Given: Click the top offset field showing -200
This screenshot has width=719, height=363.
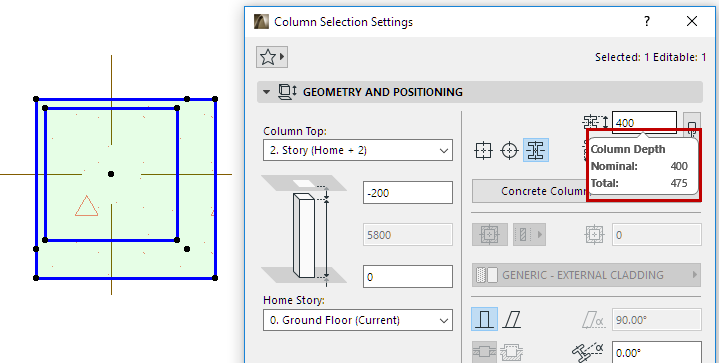Looking at the screenshot, I should pyautogui.click(x=408, y=192).
